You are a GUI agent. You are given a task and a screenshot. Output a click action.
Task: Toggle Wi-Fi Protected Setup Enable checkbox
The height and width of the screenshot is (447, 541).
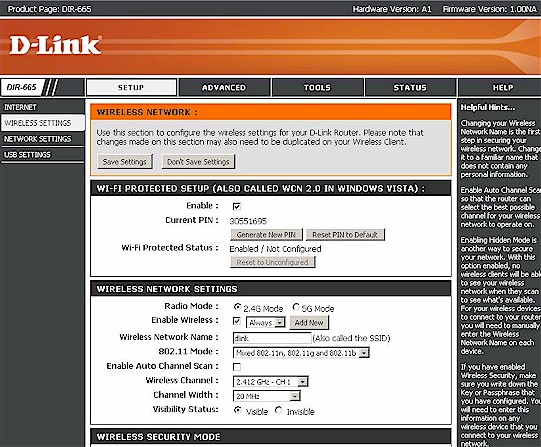236,207
